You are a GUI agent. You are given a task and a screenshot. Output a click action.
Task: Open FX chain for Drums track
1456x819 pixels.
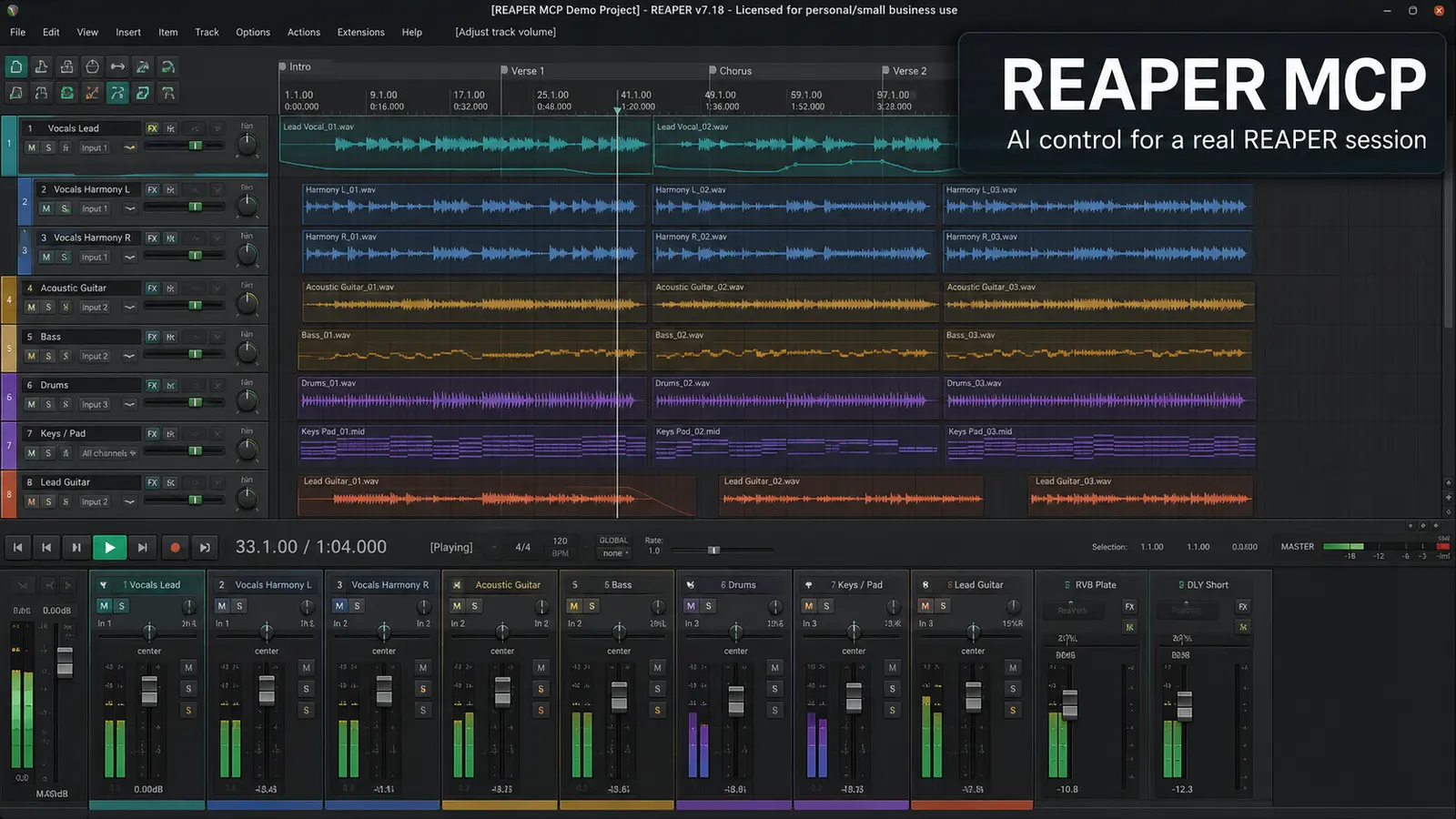(152, 385)
